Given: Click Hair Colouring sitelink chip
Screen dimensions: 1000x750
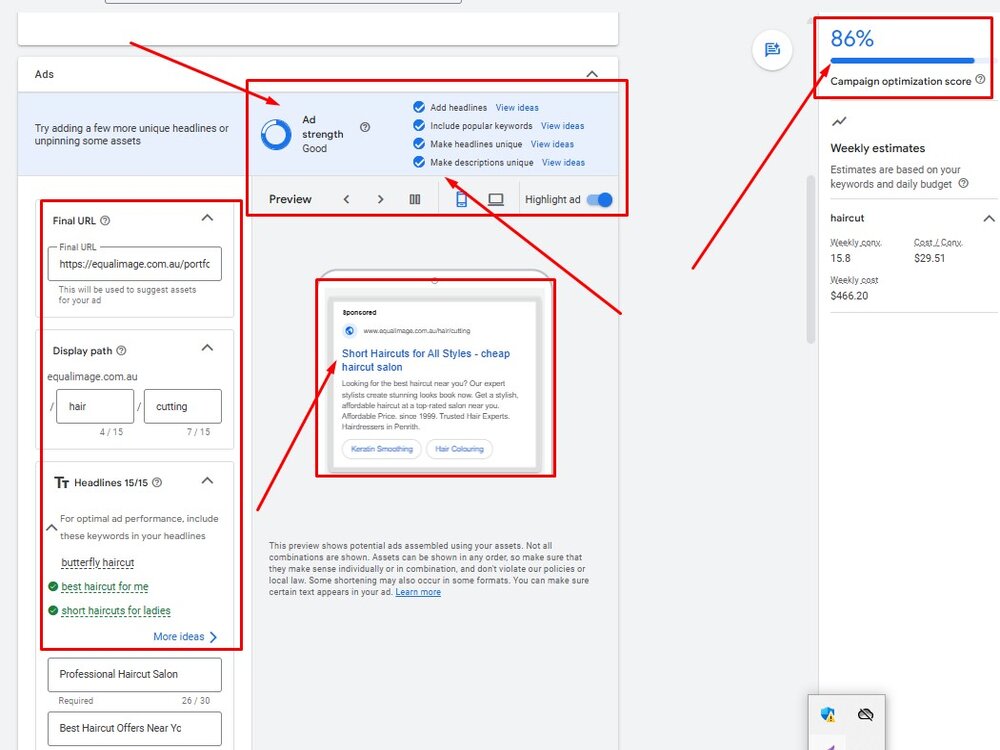Looking at the screenshot, I should [x=459, y=449].
